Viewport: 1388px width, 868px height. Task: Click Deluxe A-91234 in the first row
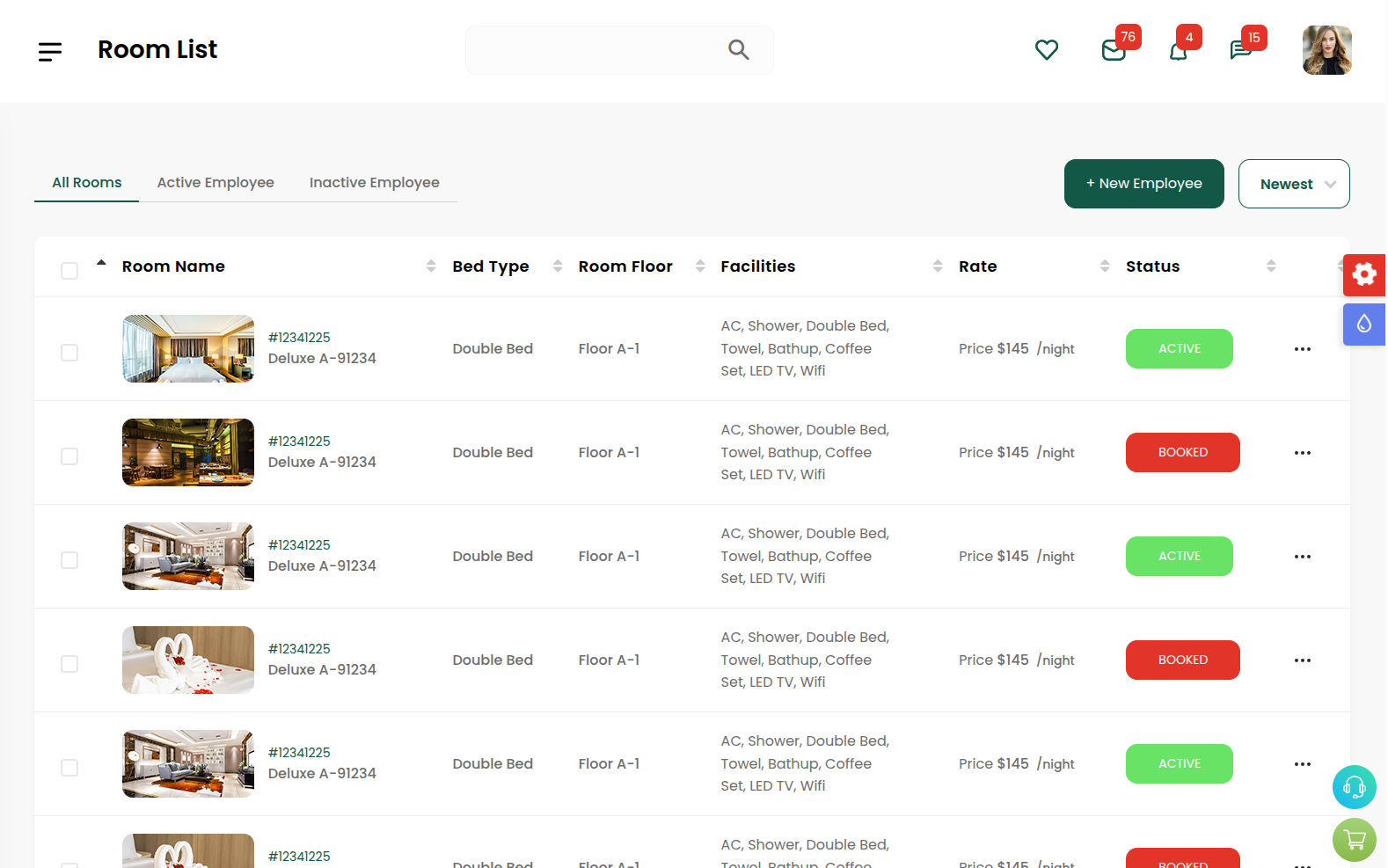[322, 359]
